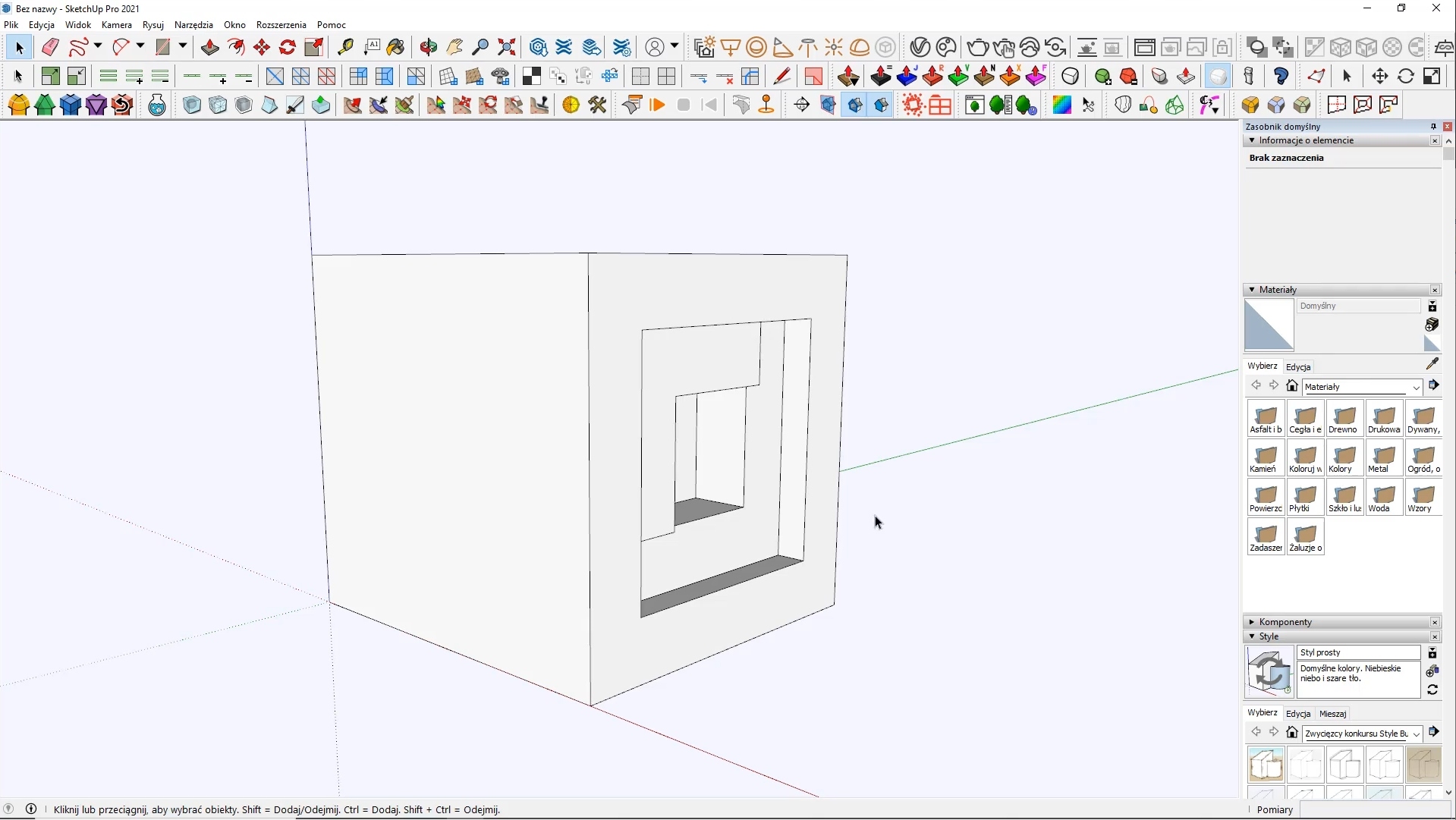Click the current material preview swatch
The image size is (1456, 820).
[1269, 325]
